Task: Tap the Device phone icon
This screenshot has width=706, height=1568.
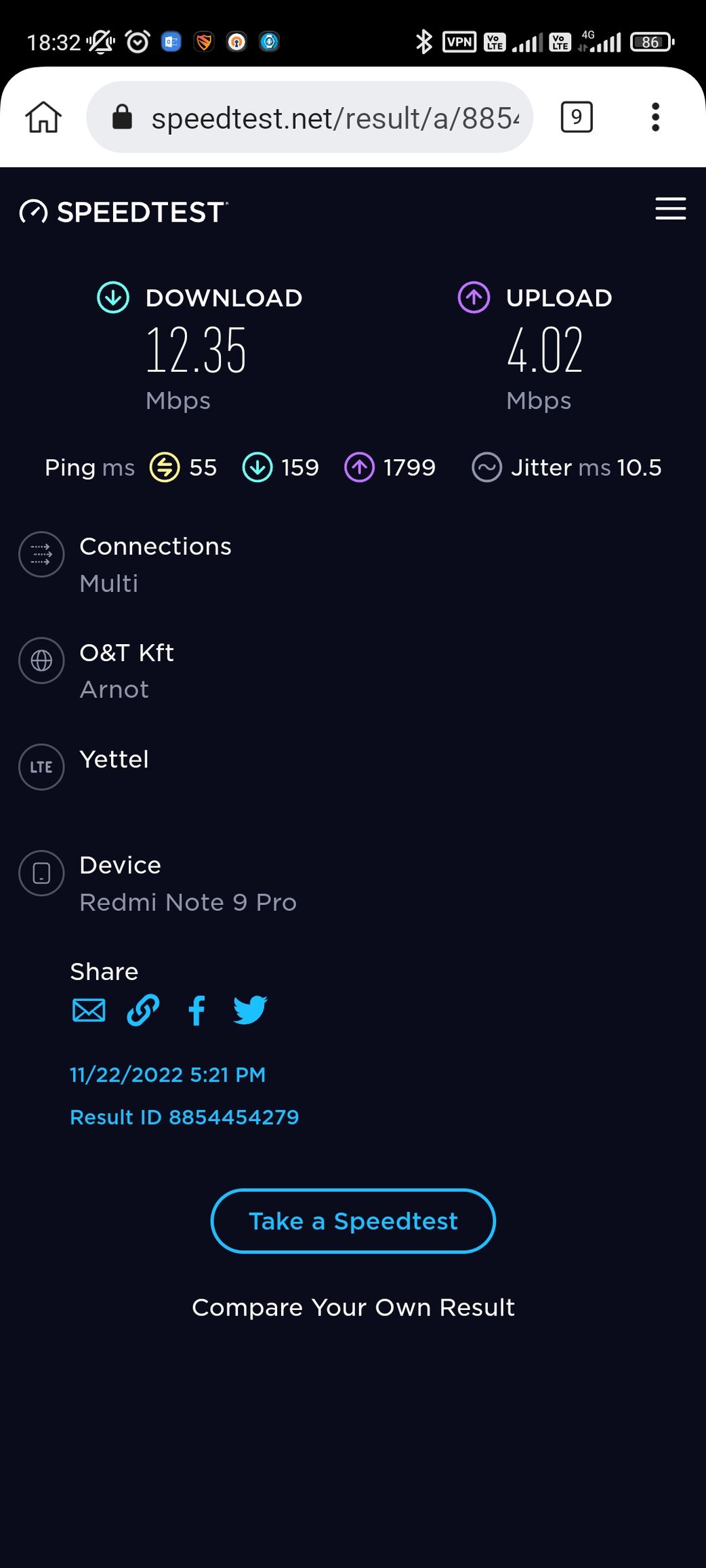Action: click(41, 873)
